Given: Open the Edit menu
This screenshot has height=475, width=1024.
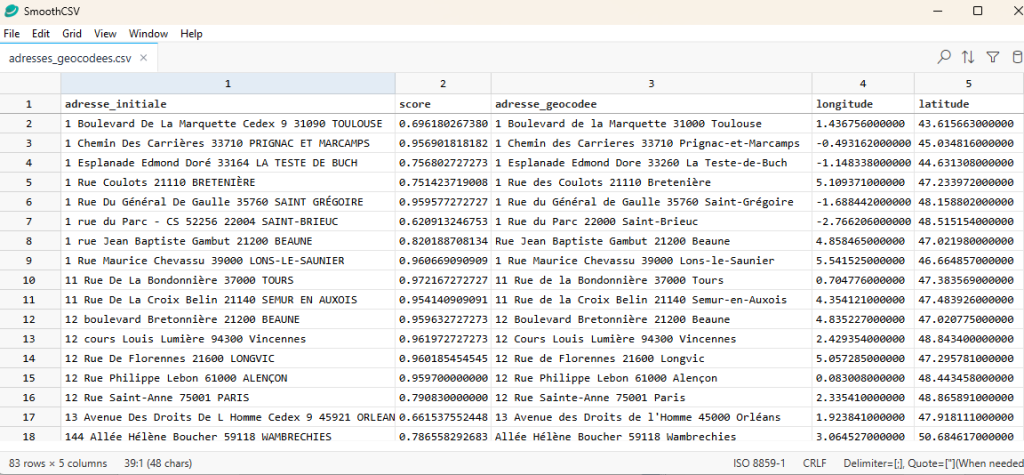Looking at the screenshot, I should pyautogui.click(x=41, y=34).
